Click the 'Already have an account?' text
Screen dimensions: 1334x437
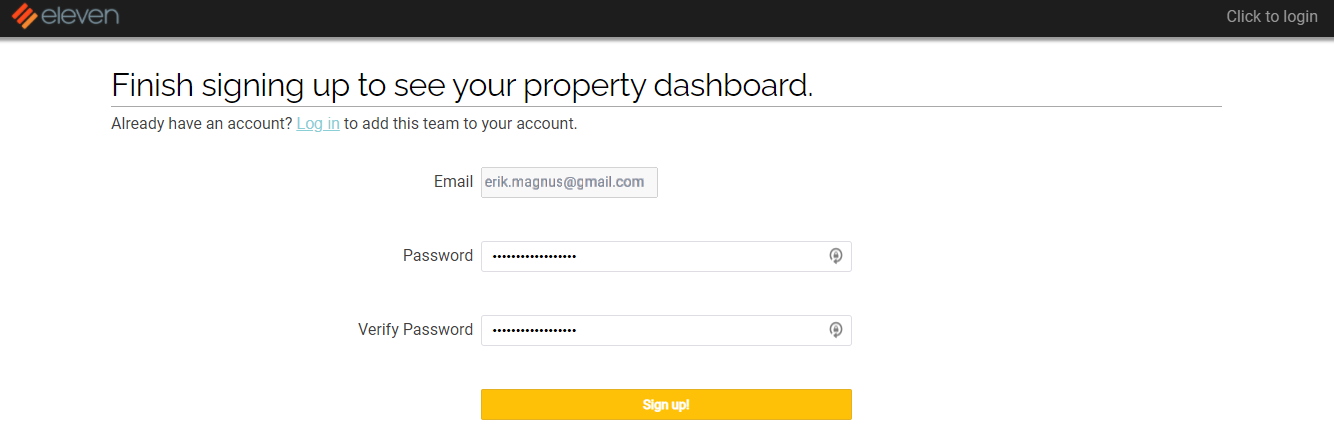tap(201, 124)
